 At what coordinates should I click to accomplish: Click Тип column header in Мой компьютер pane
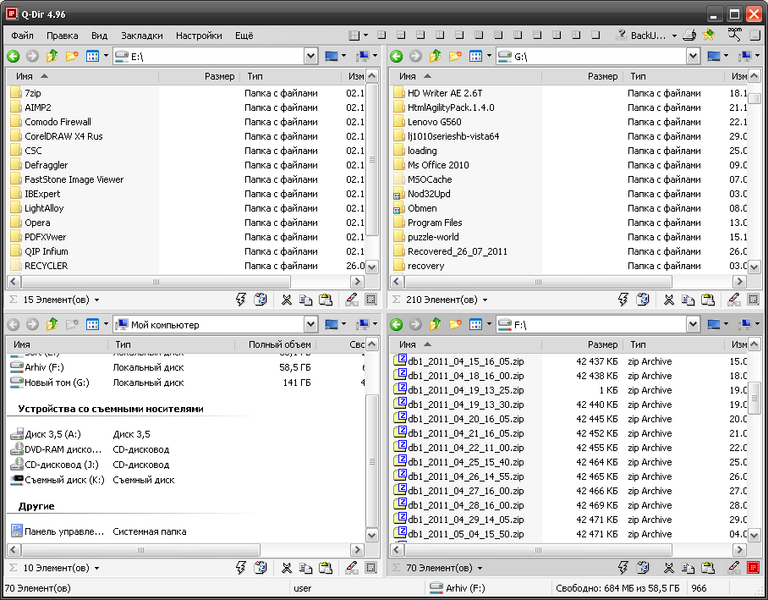point(170,344)
